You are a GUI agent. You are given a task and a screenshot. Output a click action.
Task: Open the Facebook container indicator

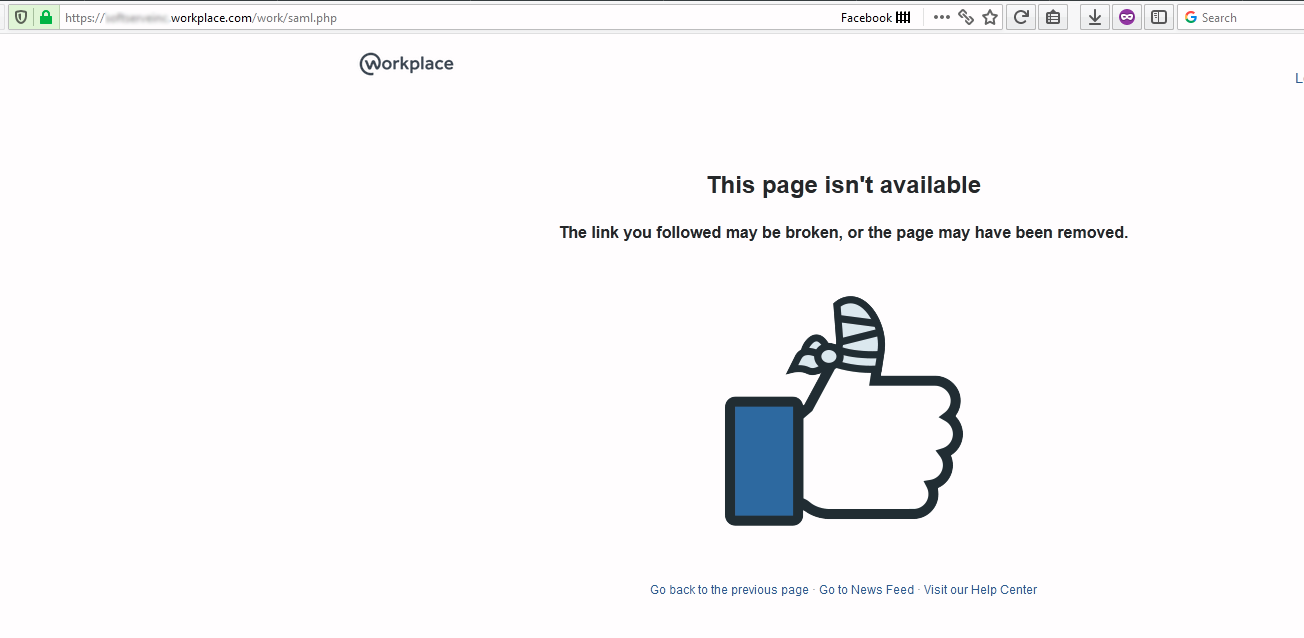(876, 17)
